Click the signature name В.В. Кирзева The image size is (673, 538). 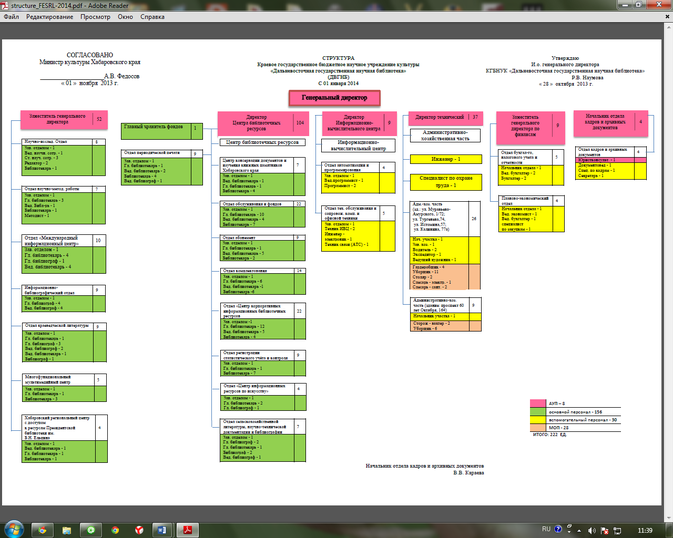click(469, 472)
